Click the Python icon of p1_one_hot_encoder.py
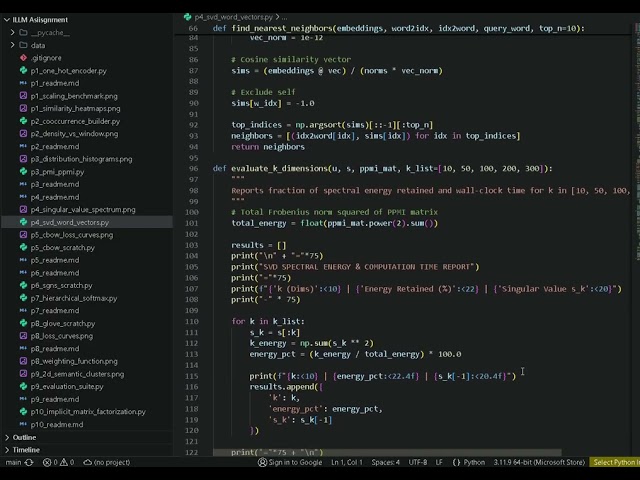 (x=23, y=70)
